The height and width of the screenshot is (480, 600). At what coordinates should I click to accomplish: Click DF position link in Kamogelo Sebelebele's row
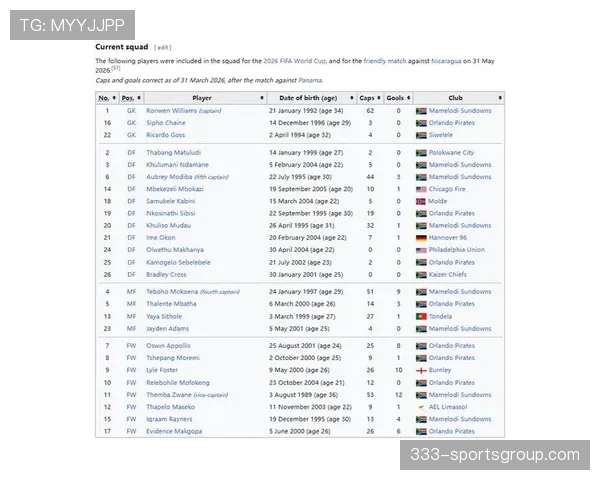(x=131, y=263)
